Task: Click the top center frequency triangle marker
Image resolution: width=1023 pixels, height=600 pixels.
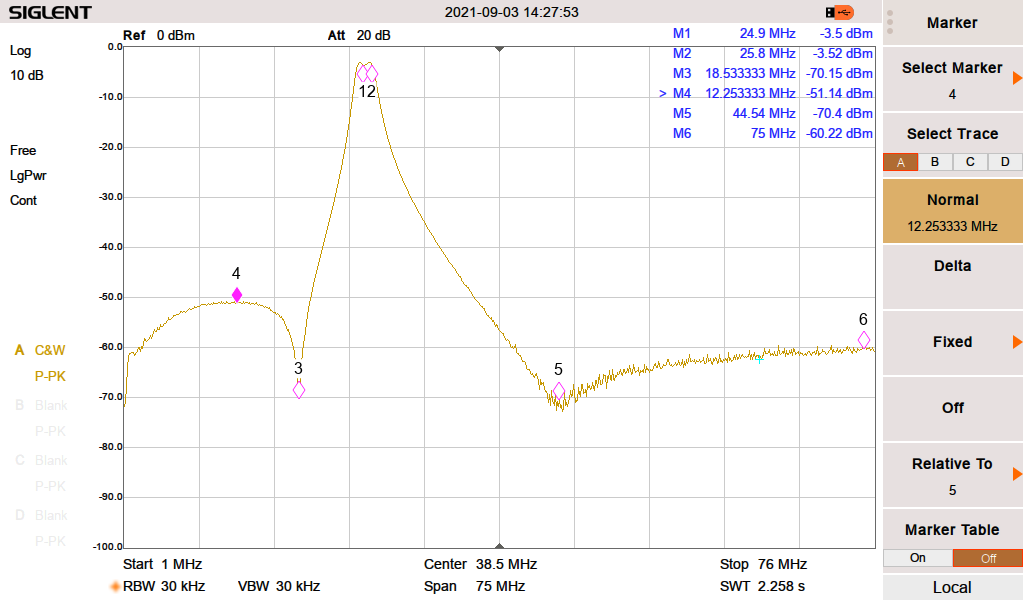Action: click(500, 49)
